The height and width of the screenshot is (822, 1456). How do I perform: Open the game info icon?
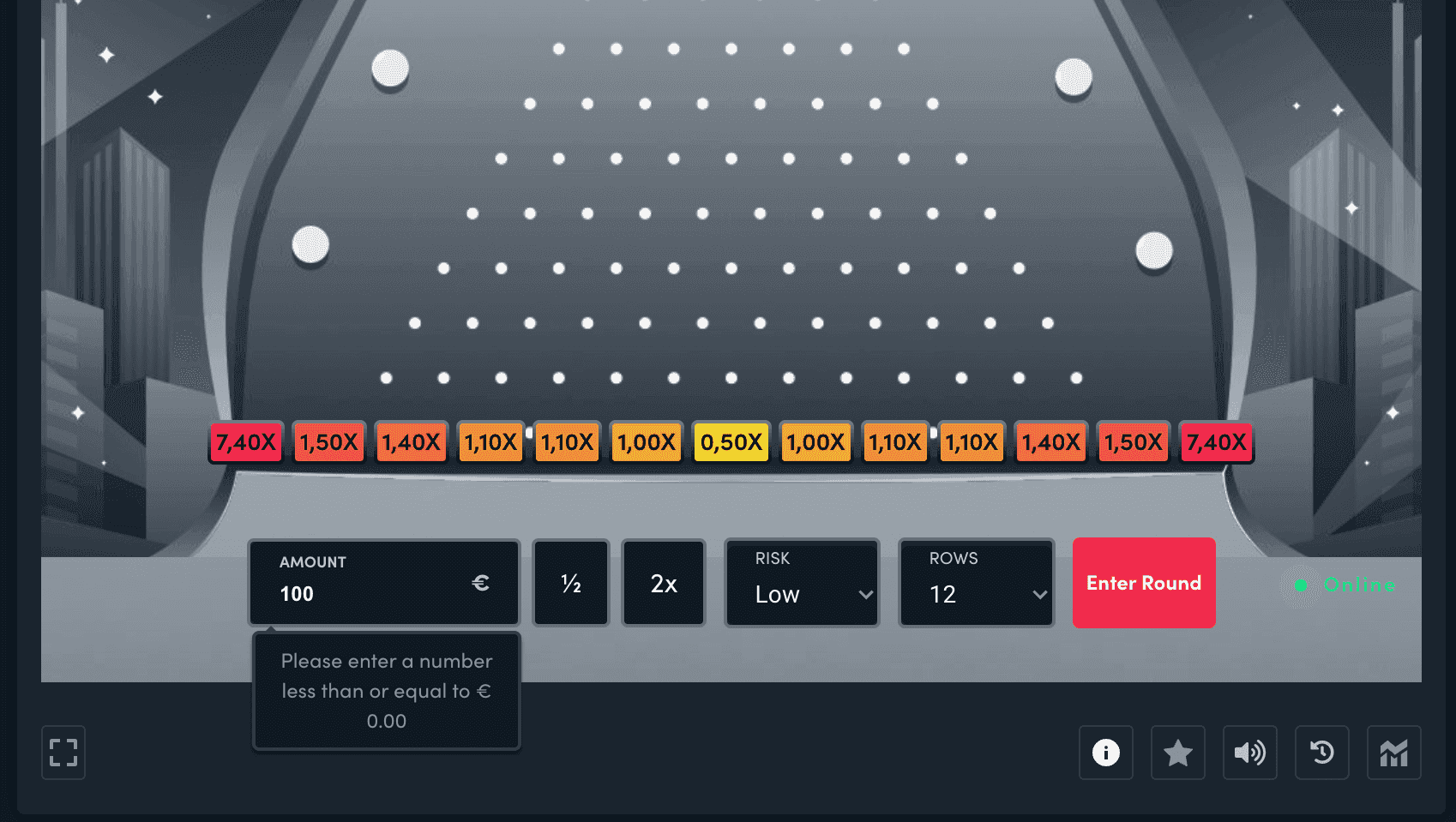pyautogui.click(x=1105, y=753)
